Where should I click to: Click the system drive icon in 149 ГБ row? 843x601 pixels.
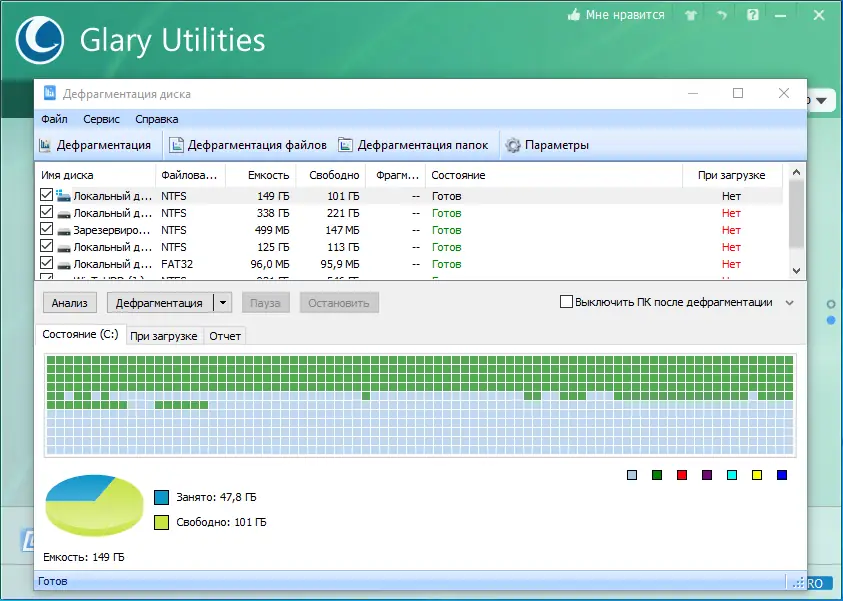pyautogui.click(x=63, y=196)
